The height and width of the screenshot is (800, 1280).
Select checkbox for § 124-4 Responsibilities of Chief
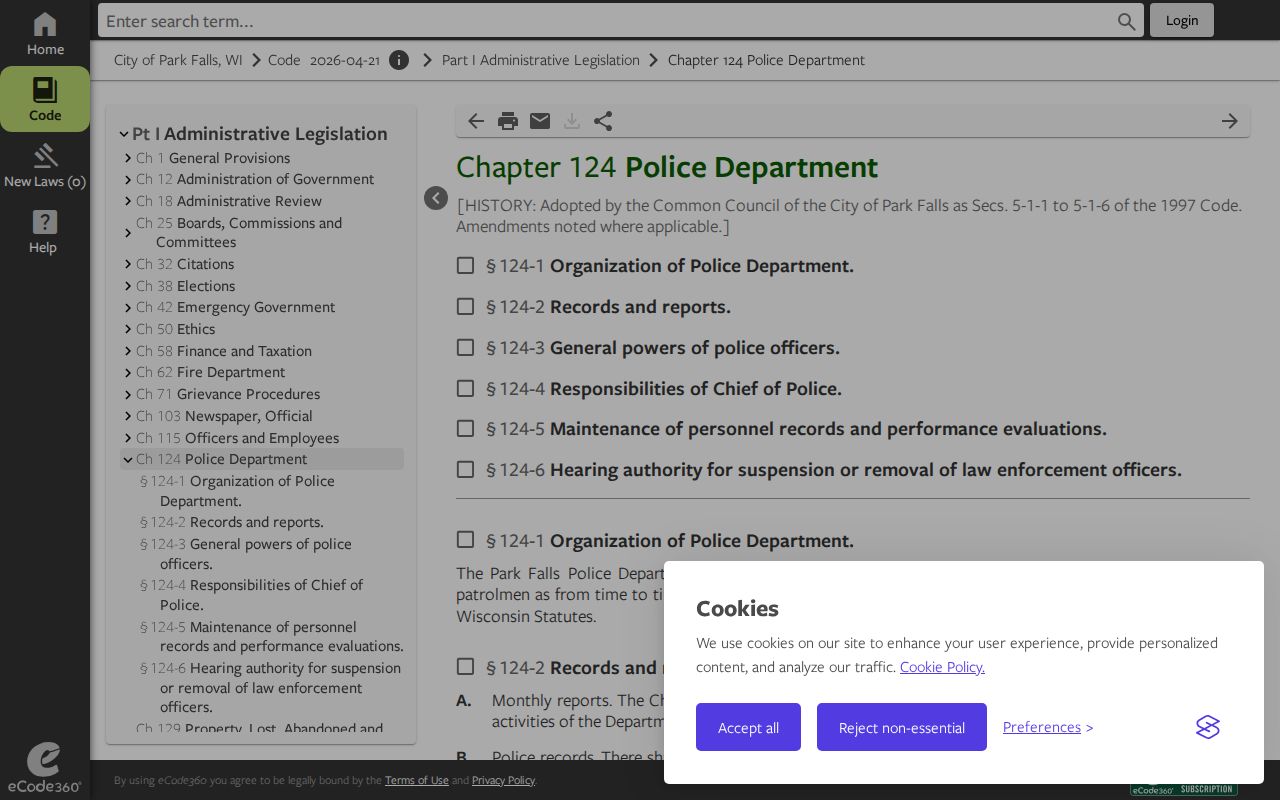pos(465,388)
